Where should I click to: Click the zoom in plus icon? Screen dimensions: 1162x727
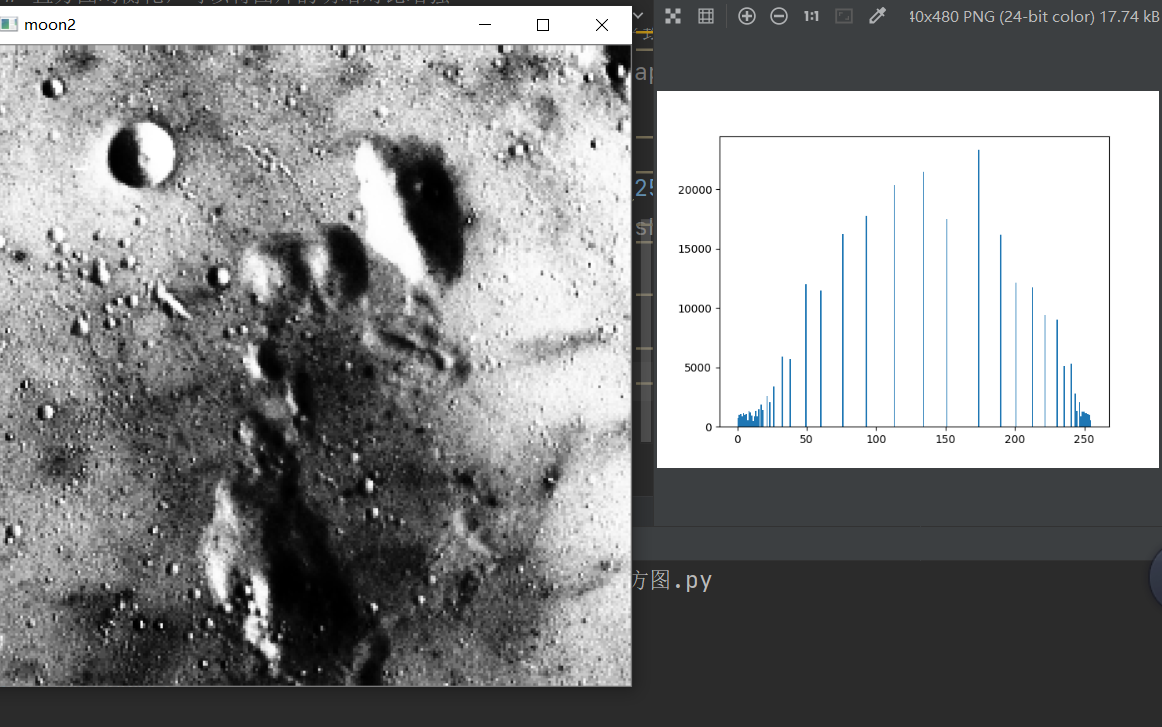[x=746, y=16]
